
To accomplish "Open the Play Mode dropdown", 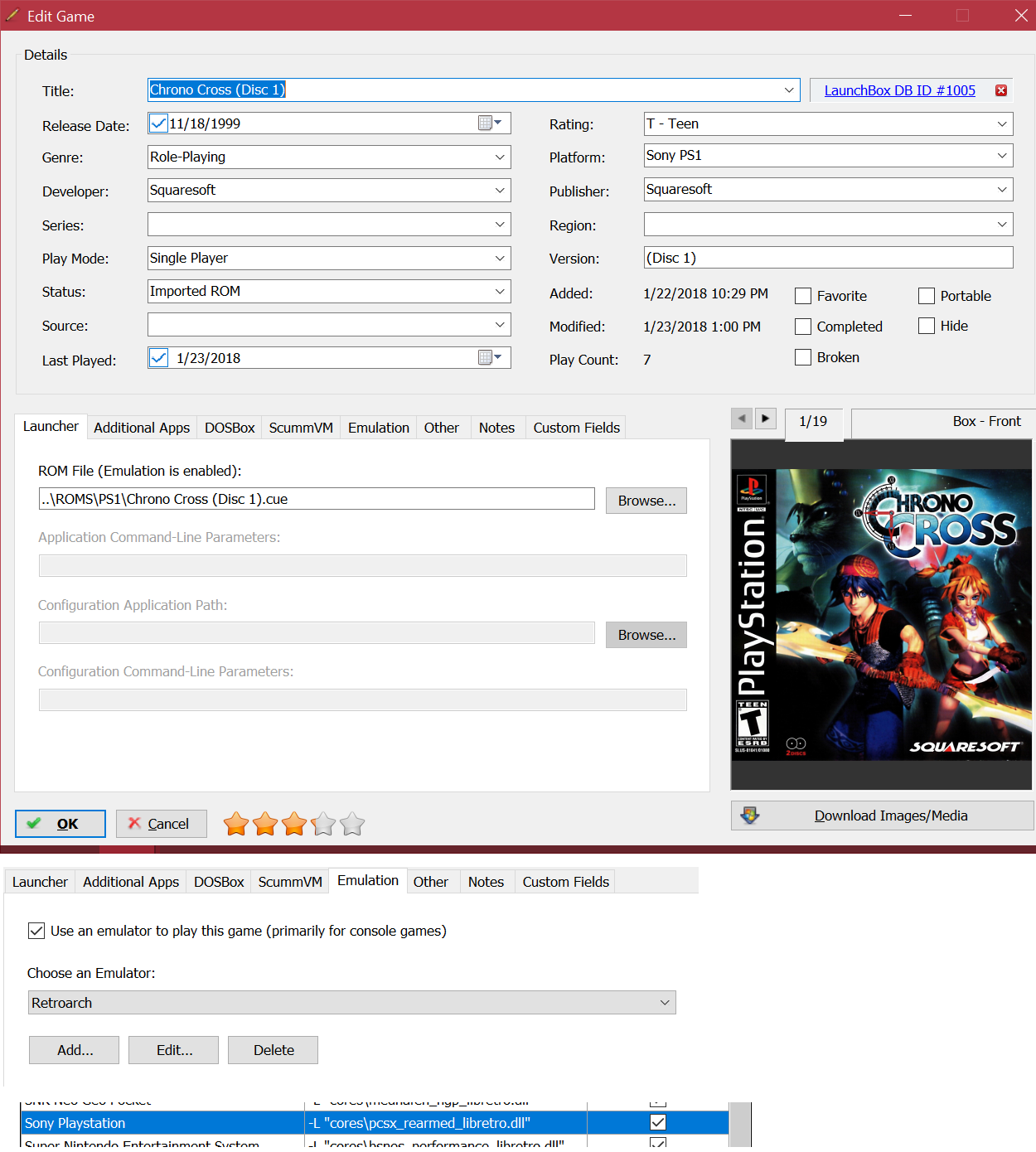I will [x=500, y=259].
